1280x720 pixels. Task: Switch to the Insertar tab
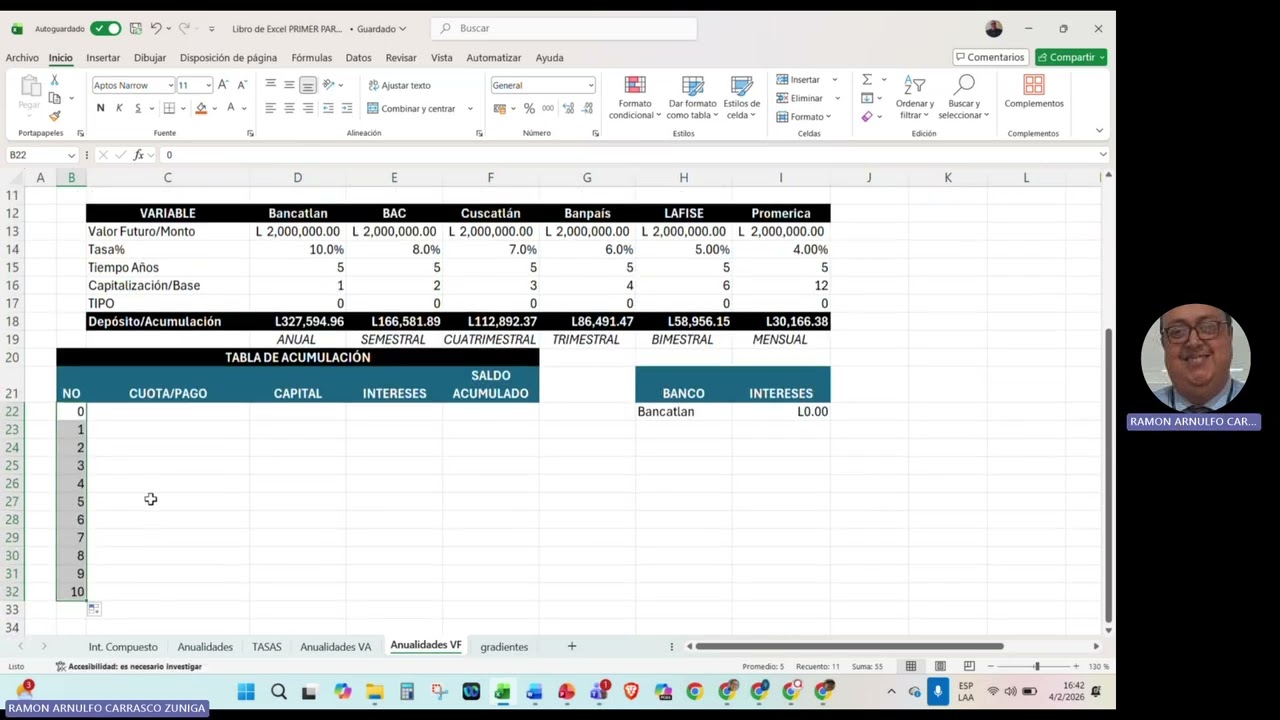(x=103, y=58)
